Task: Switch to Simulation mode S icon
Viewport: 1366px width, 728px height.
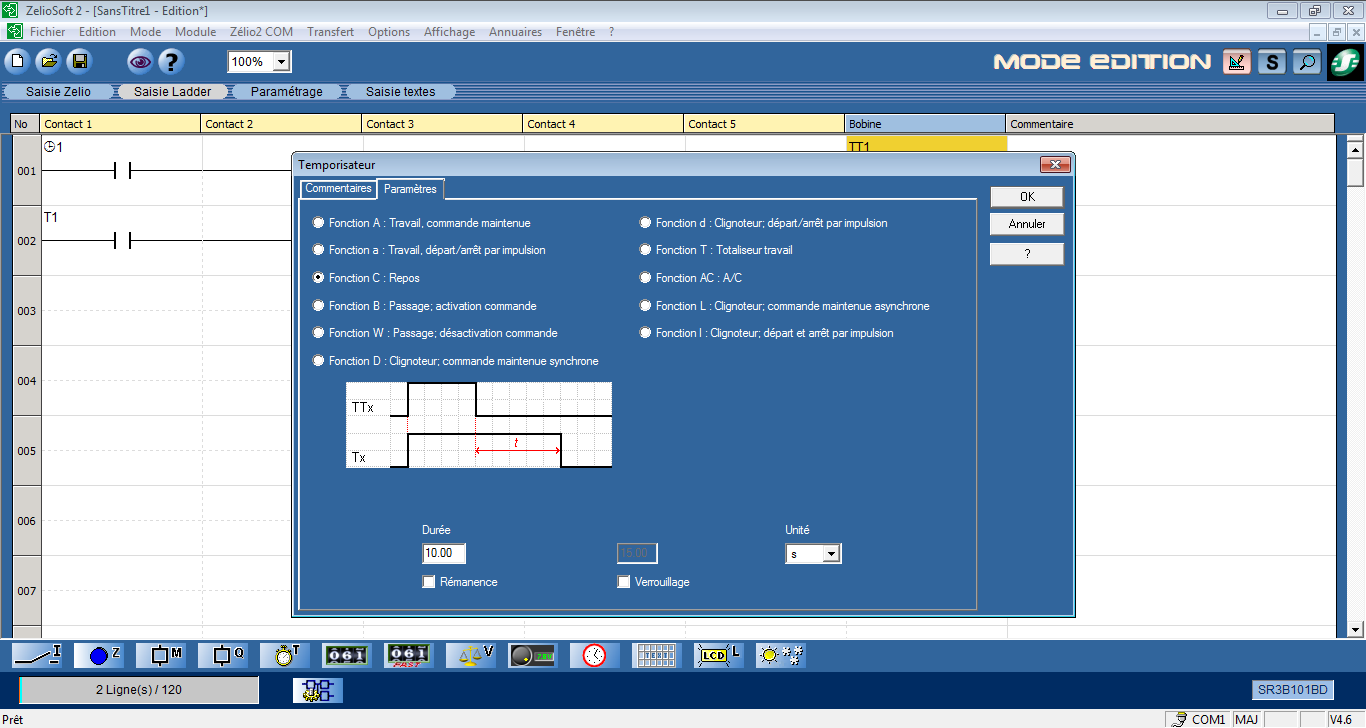Action: click(1272, 62)
